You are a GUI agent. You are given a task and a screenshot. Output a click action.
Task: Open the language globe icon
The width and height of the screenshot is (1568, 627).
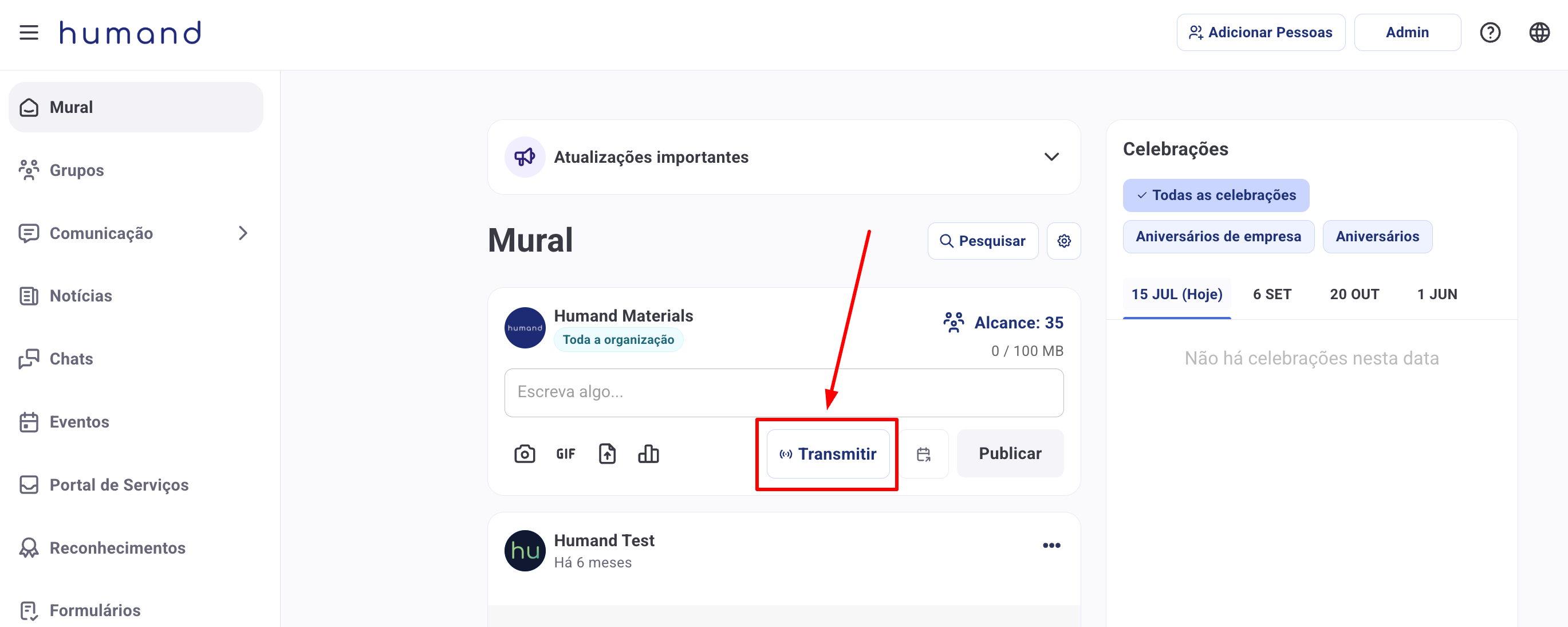[1539, 33]
